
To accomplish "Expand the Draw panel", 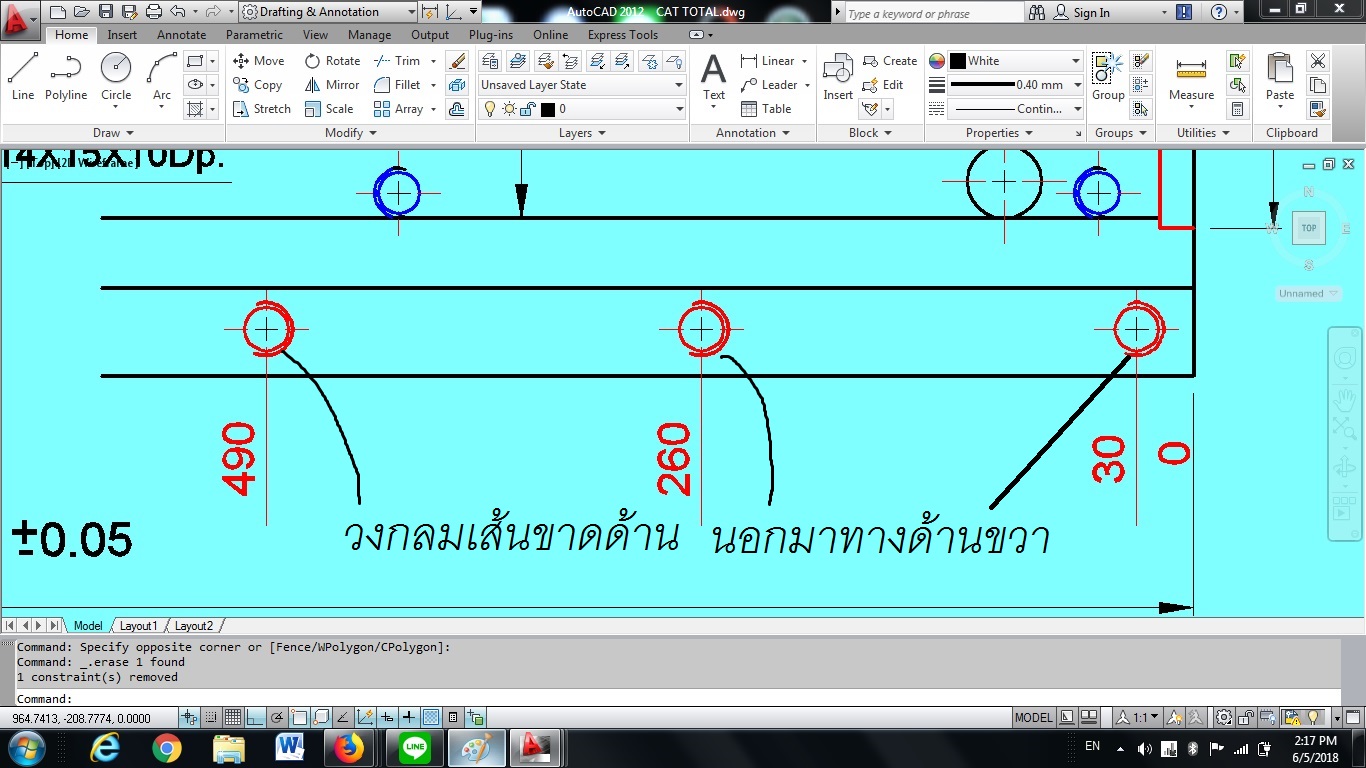I will [113, 133].
